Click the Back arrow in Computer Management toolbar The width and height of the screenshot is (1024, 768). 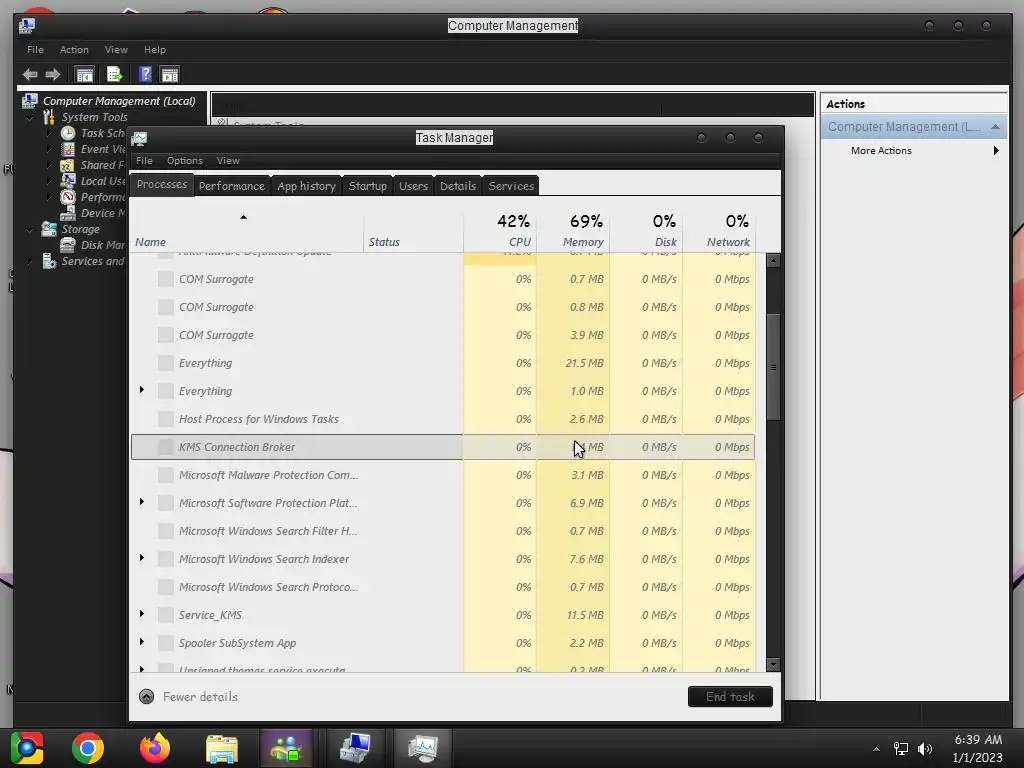tap(30, 74)
